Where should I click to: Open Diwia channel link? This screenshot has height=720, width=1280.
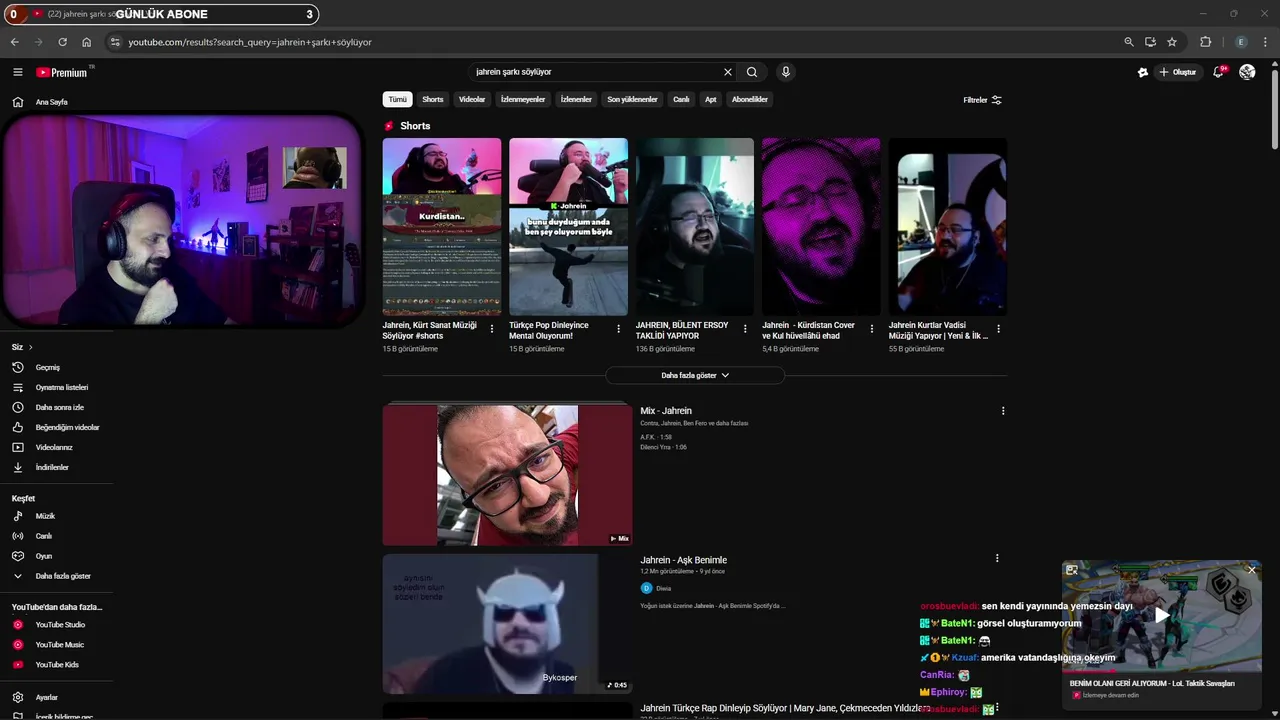tap(663, 589)
